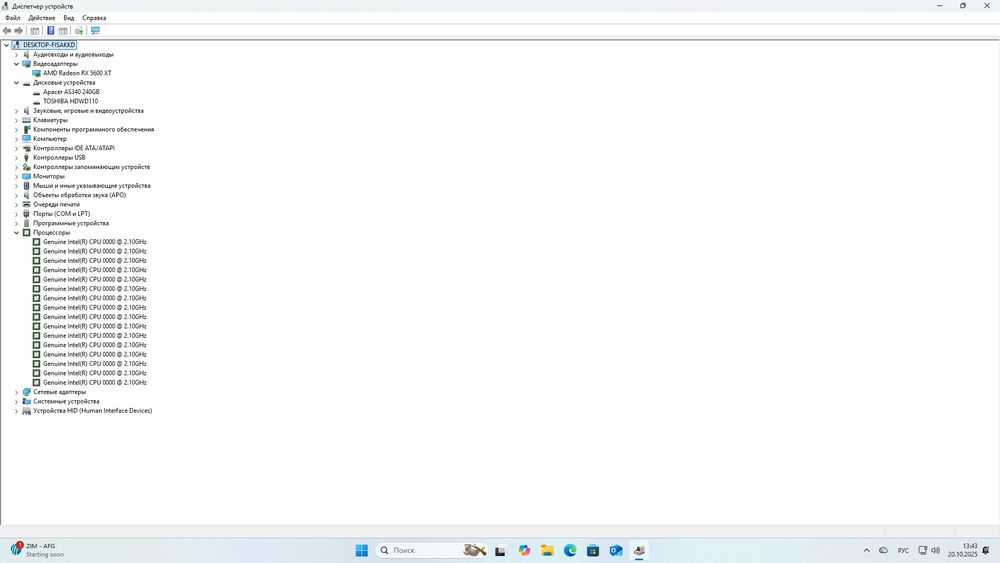Select Контроллеры IDE ATA/ATAPI label
Screen dimensions: 1000x563
[x=74, y=148]
